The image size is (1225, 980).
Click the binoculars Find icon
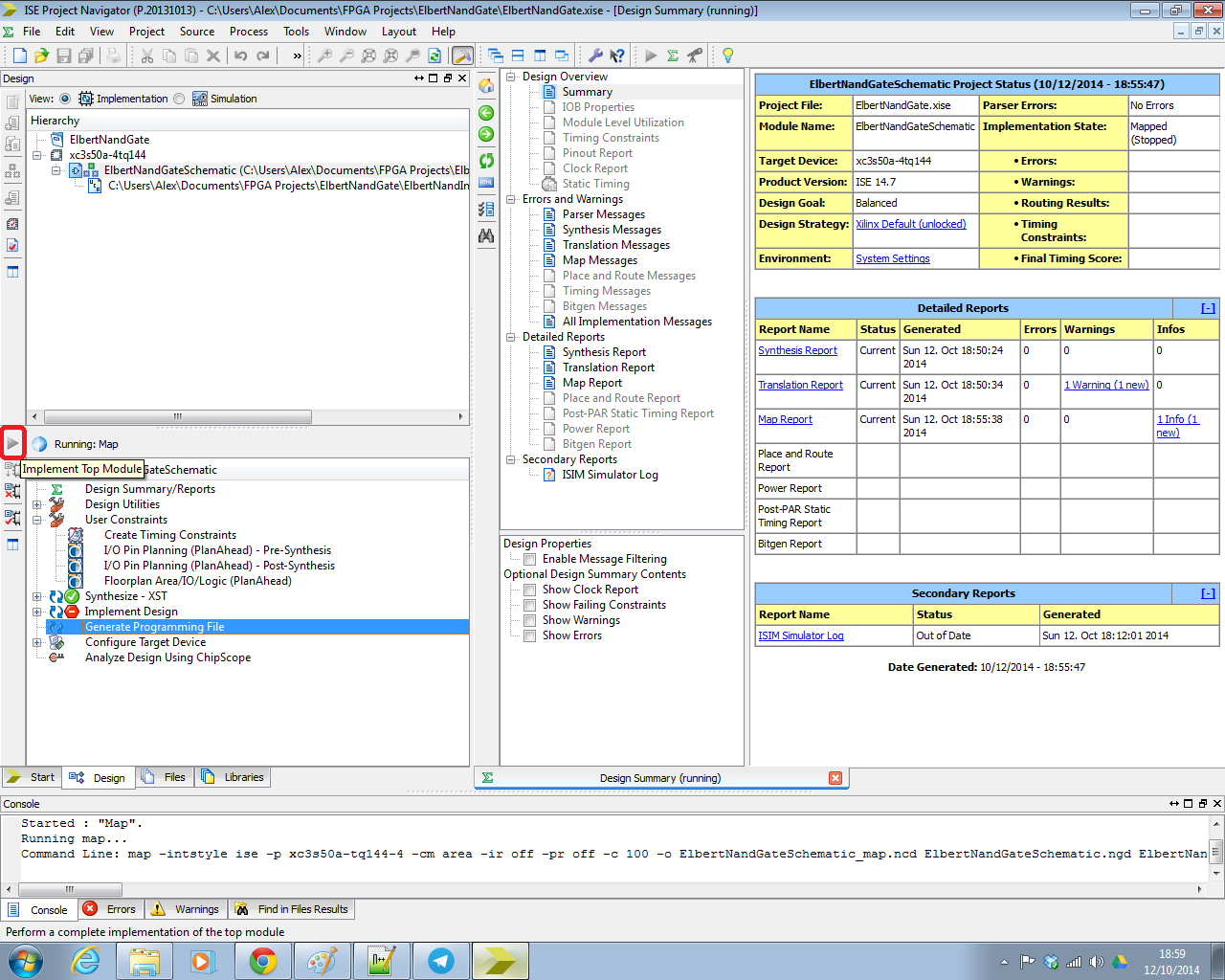click(x=486, y=235)
